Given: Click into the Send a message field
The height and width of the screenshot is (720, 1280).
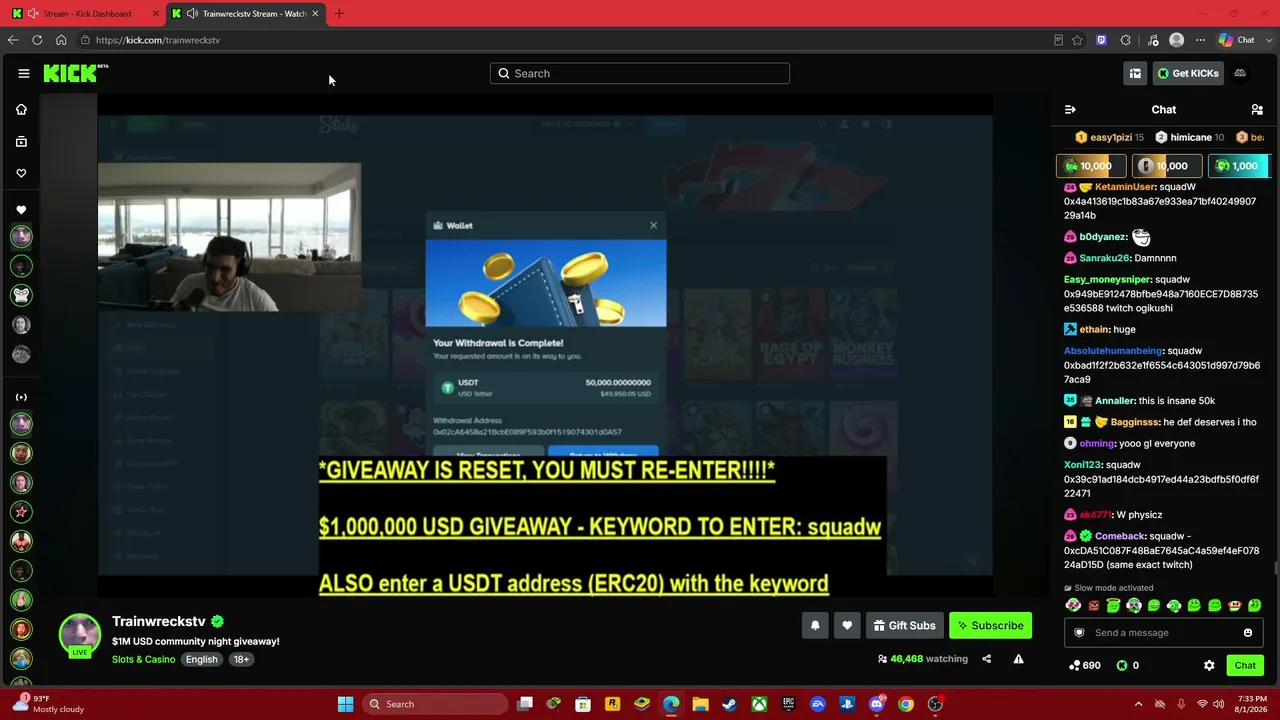Looking at the screenshot, I should point(1163,632).
